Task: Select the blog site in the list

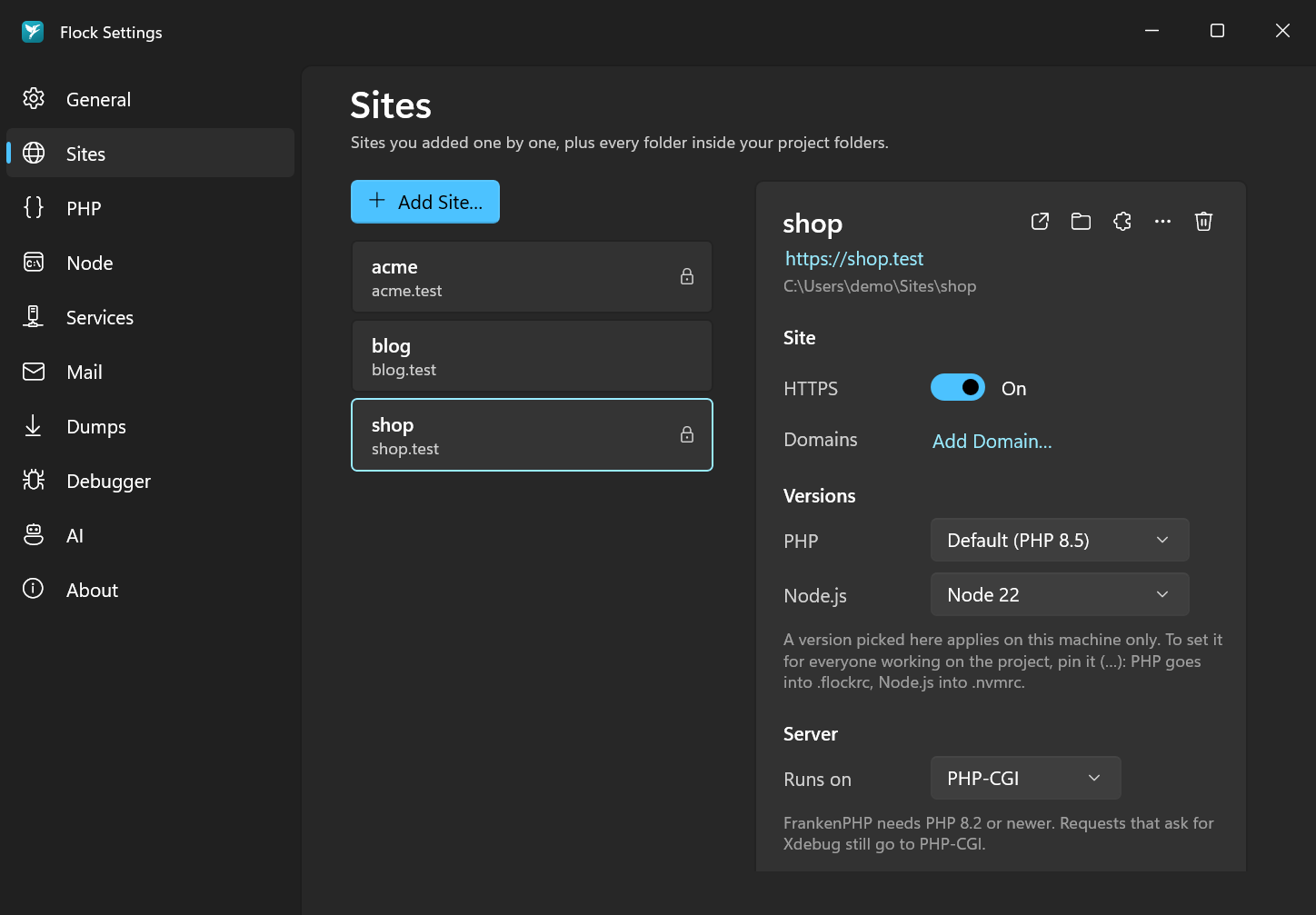Action: coord(532,356)
